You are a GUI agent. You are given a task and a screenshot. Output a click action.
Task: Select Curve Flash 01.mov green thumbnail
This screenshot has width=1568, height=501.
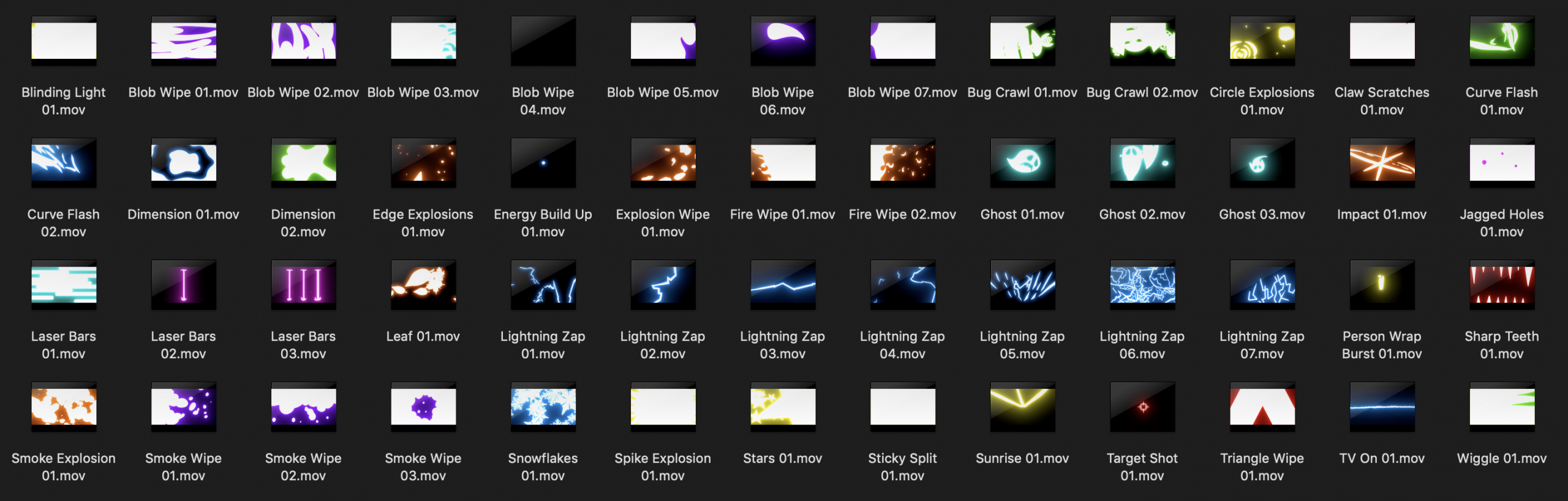1501,41
